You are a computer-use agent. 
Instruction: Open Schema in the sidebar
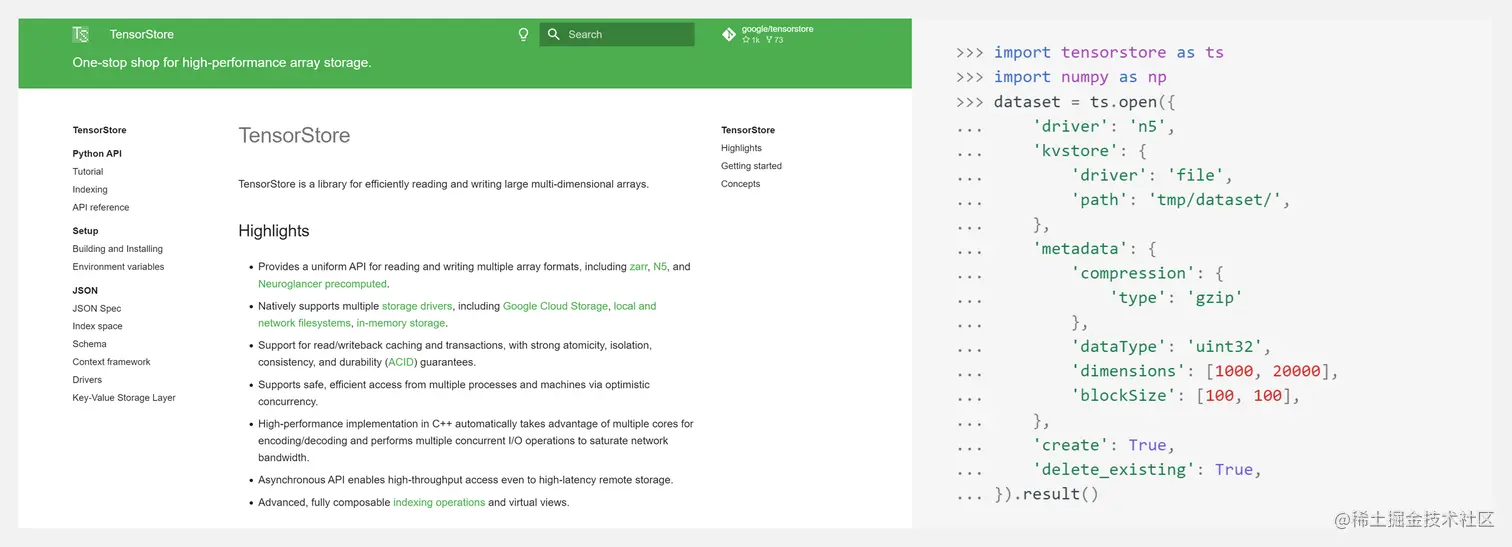click(90, 344)
